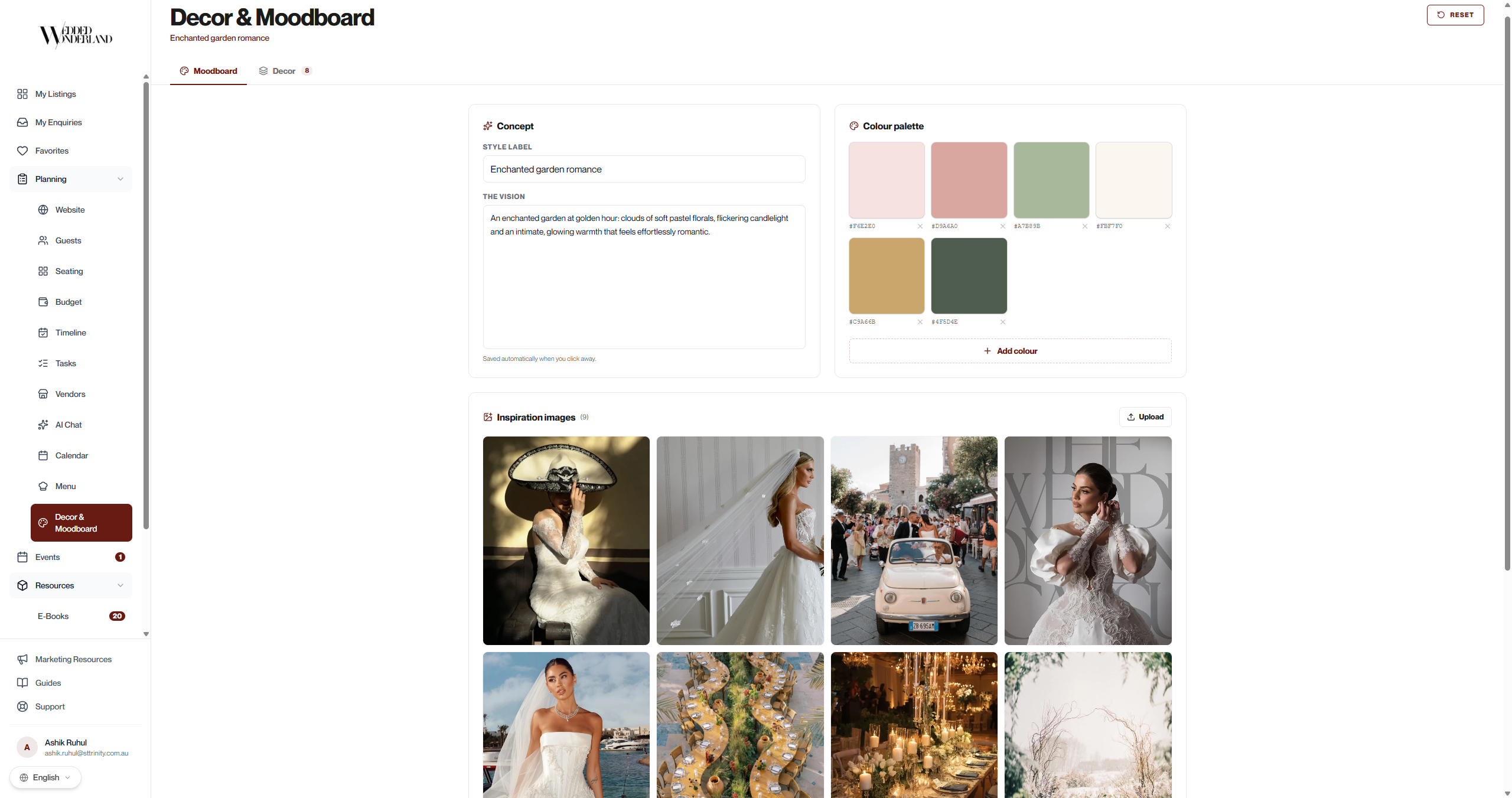
Task: Click the E-Books badge showing 20
Action: [117, 616]
